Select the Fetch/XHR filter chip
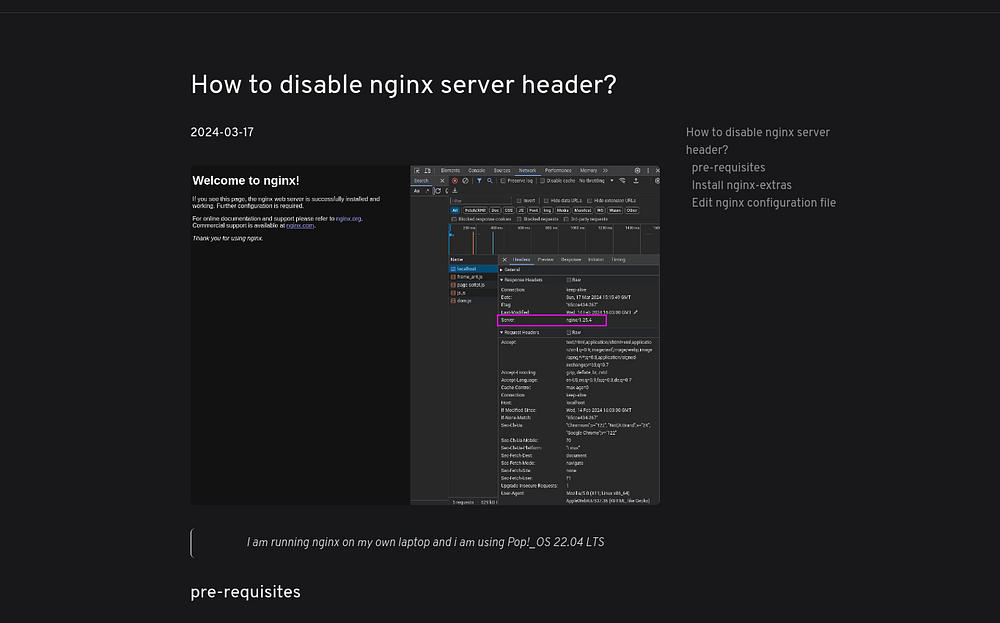1000x623 pixels. 476,210
